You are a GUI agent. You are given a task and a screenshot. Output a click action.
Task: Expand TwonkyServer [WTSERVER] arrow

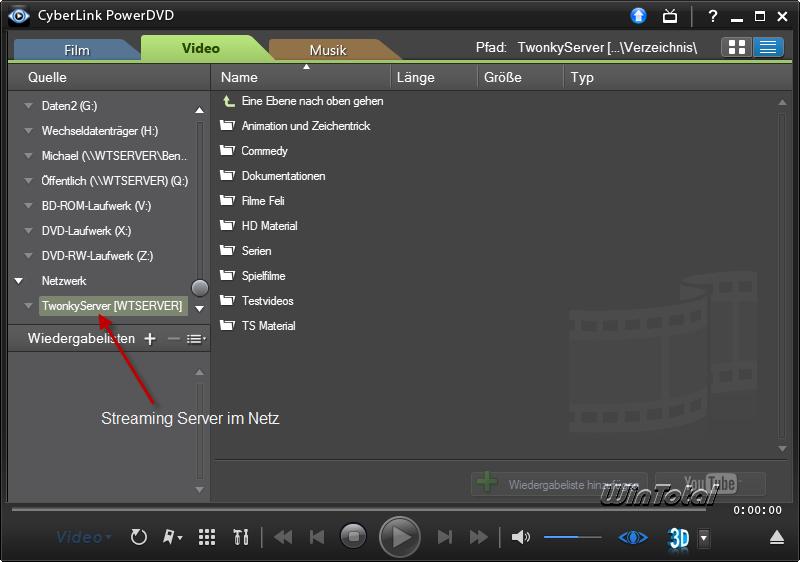(29, 305)
